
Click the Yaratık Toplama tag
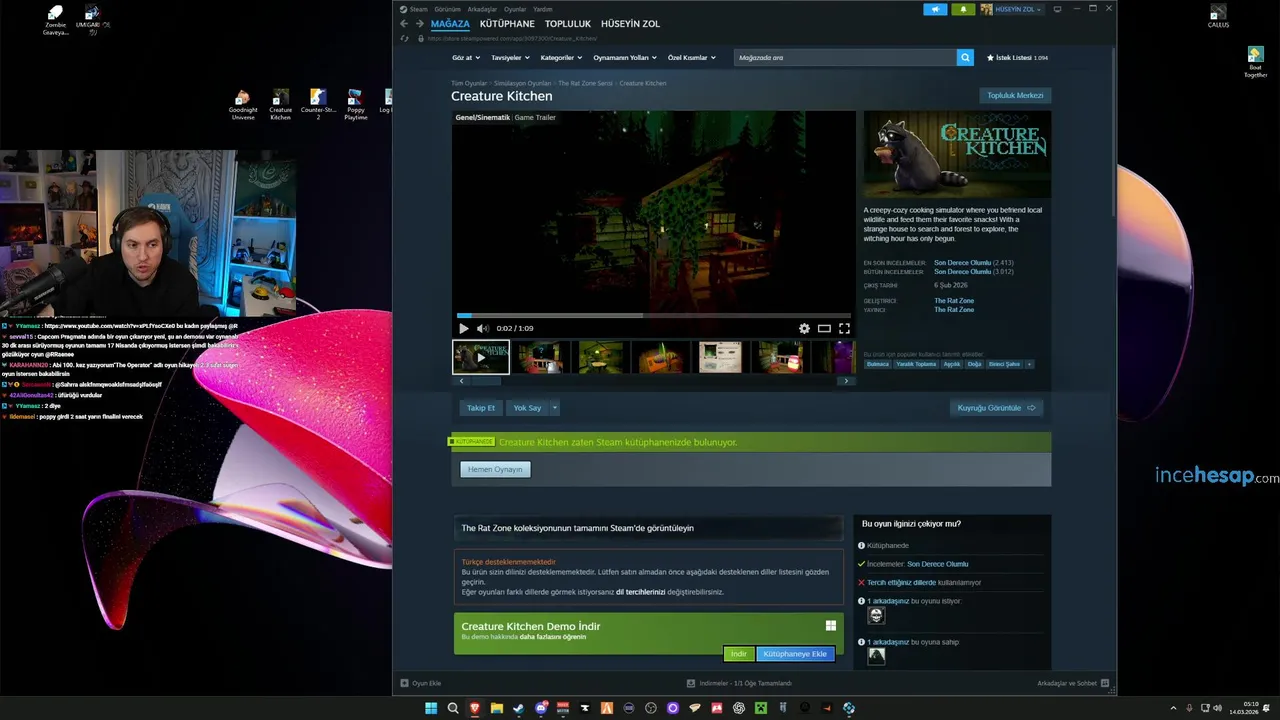(916, 364)
